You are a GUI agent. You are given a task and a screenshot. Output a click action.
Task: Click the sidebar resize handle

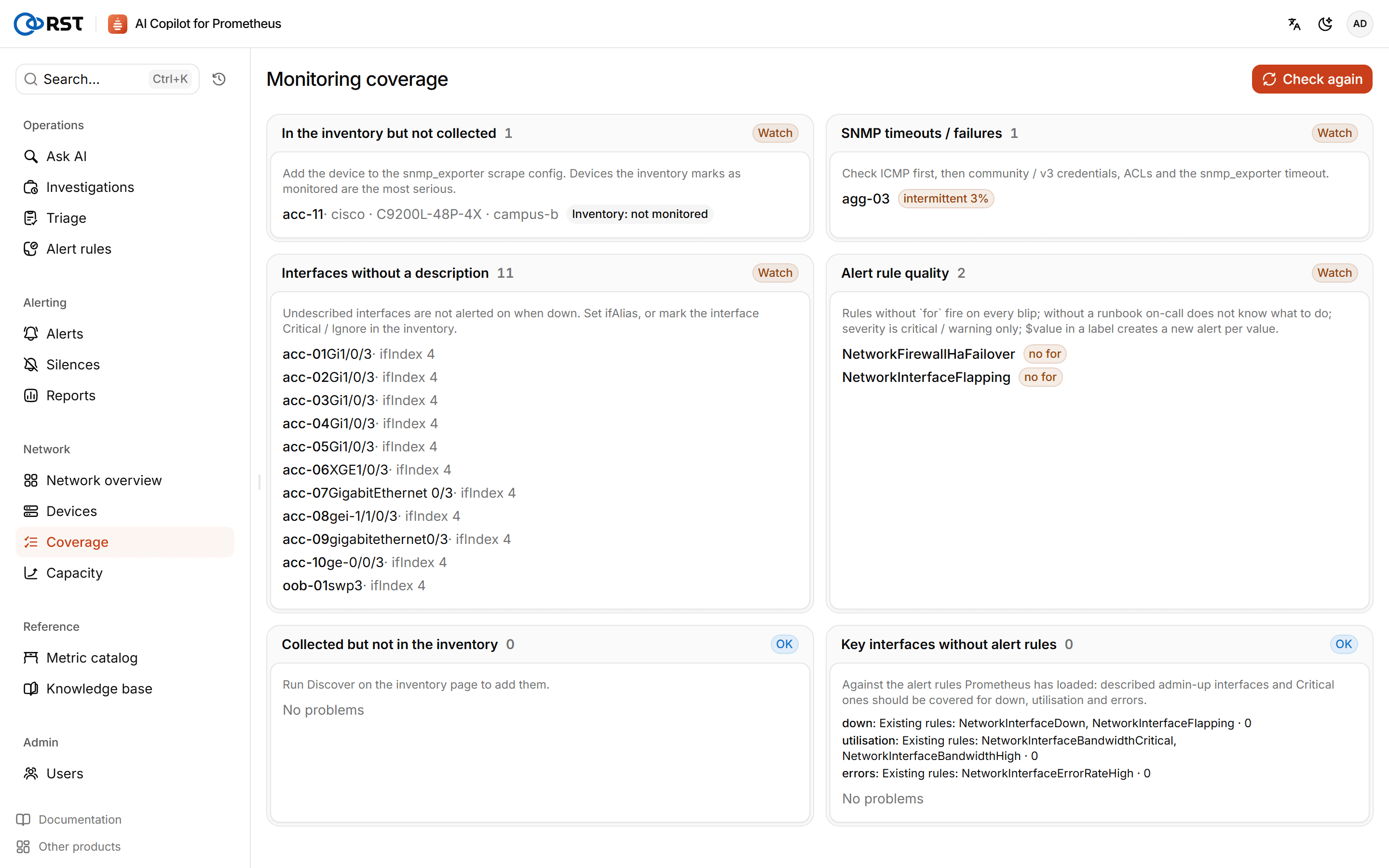[x=259, y=482]
